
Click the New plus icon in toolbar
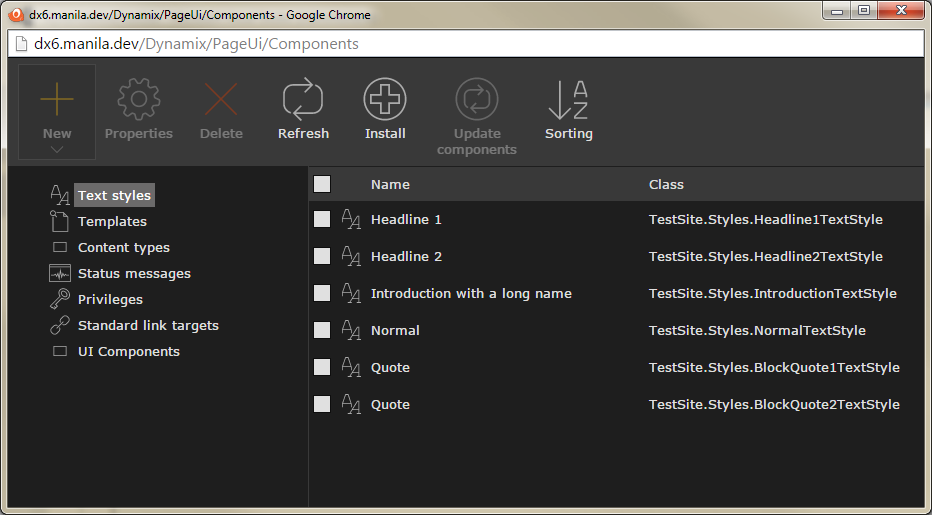[57, 100]
